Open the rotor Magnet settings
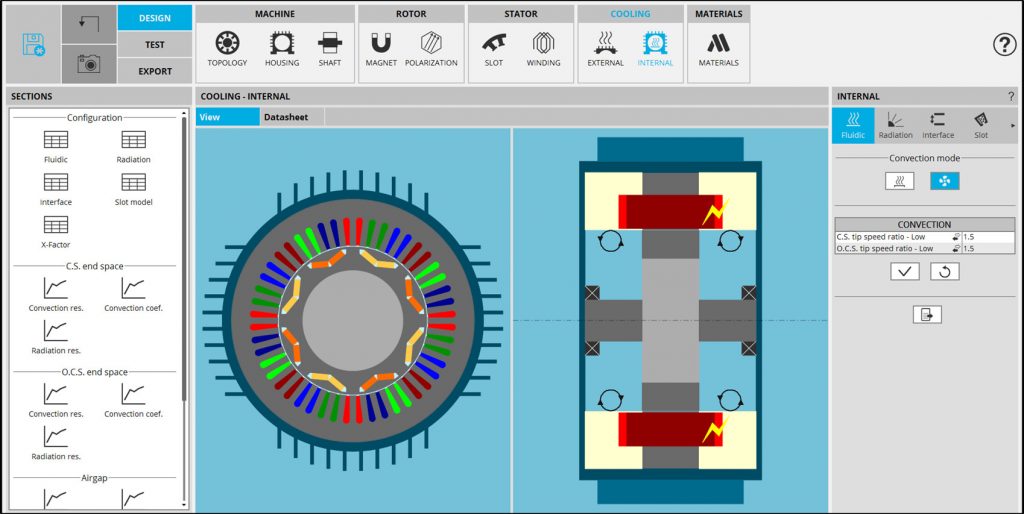1024x514 pixels. (381, 48)
